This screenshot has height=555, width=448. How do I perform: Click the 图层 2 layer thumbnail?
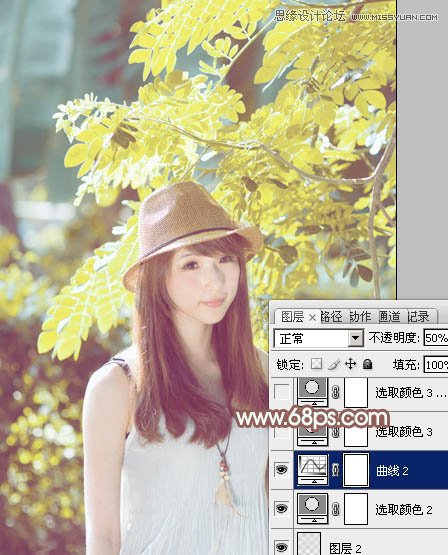coord(309,544)
